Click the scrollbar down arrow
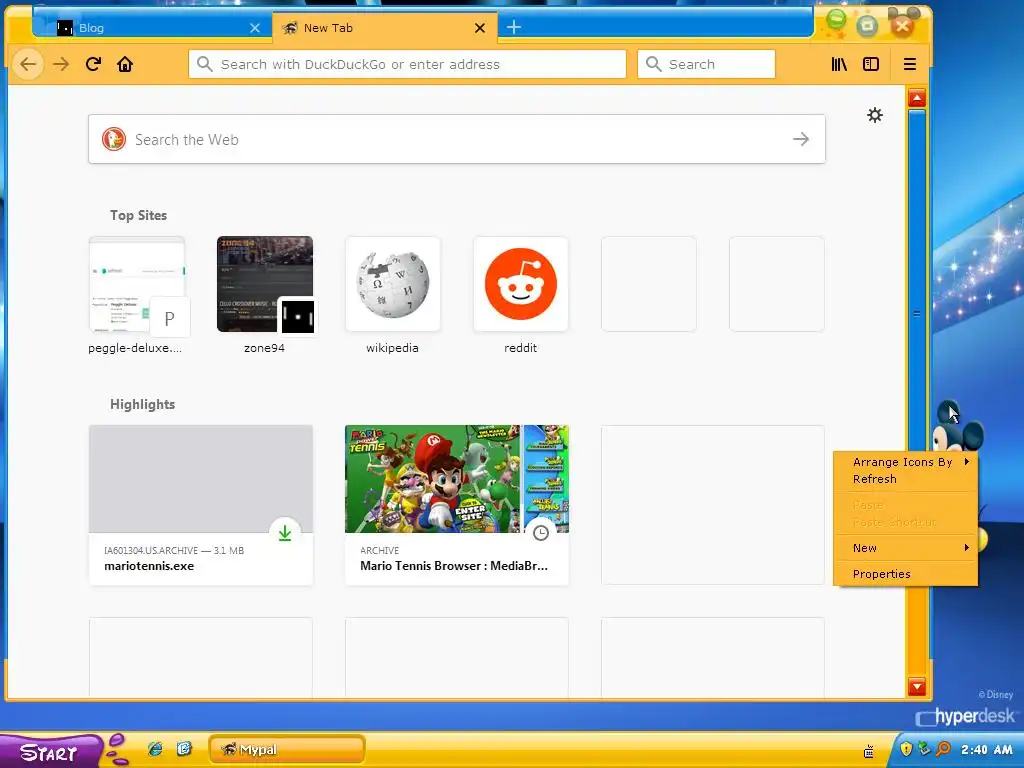 pos(917,686)
